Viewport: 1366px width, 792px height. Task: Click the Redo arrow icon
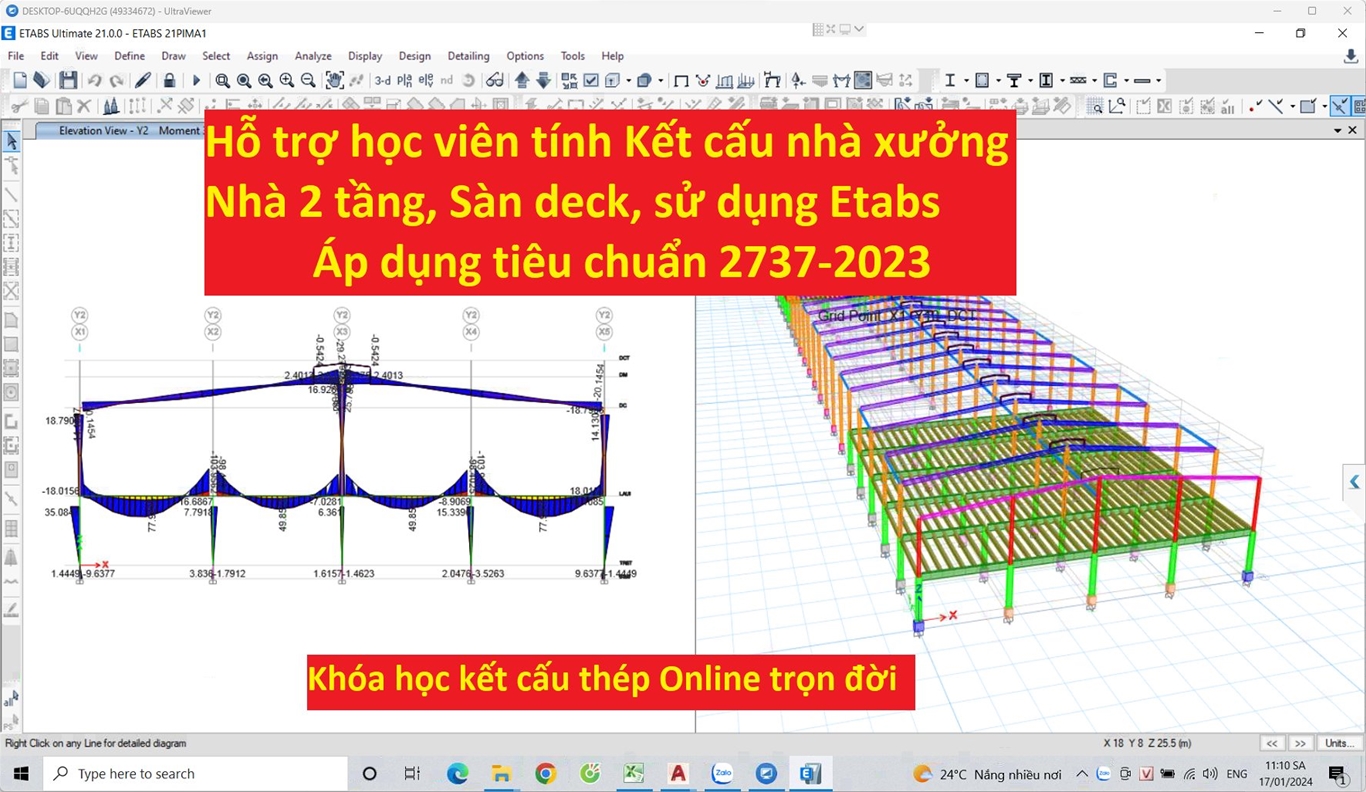pos(117,80)
